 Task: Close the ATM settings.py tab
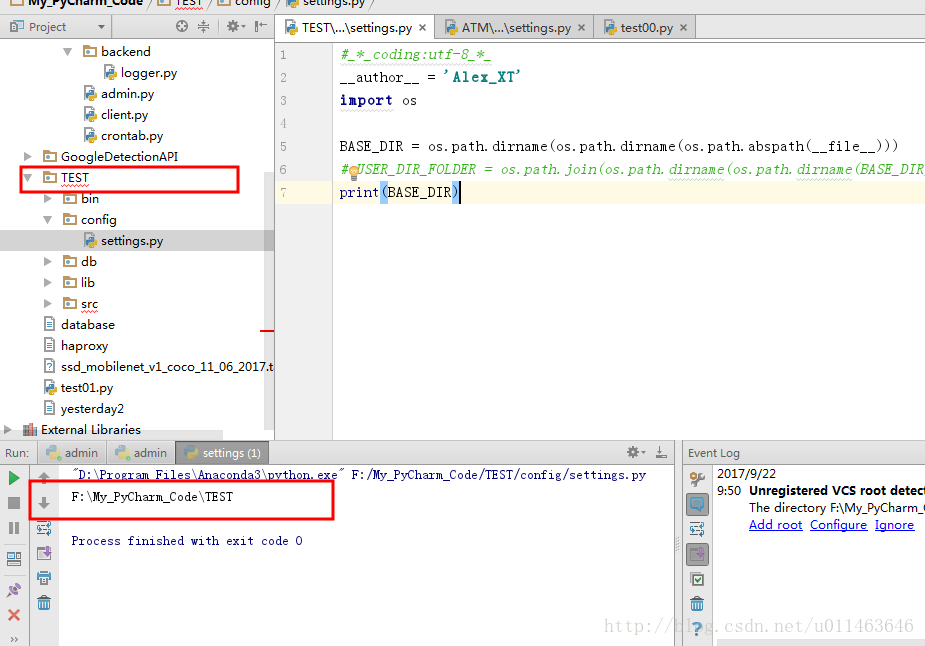581,28
